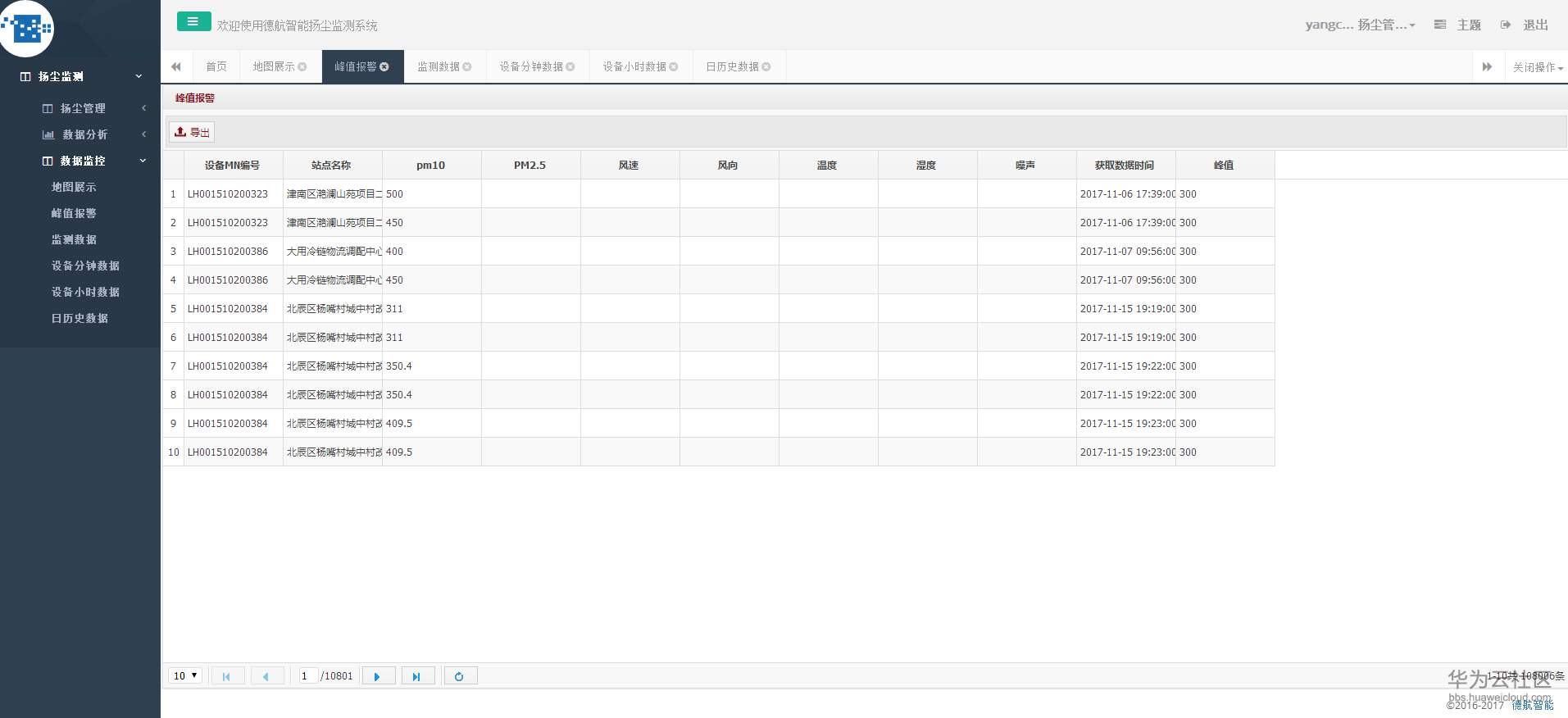Collapse the 扬尘监测 sidebar section
Image resolution: width=1568 pixels, height=718 pixels.
click(80, 76)
